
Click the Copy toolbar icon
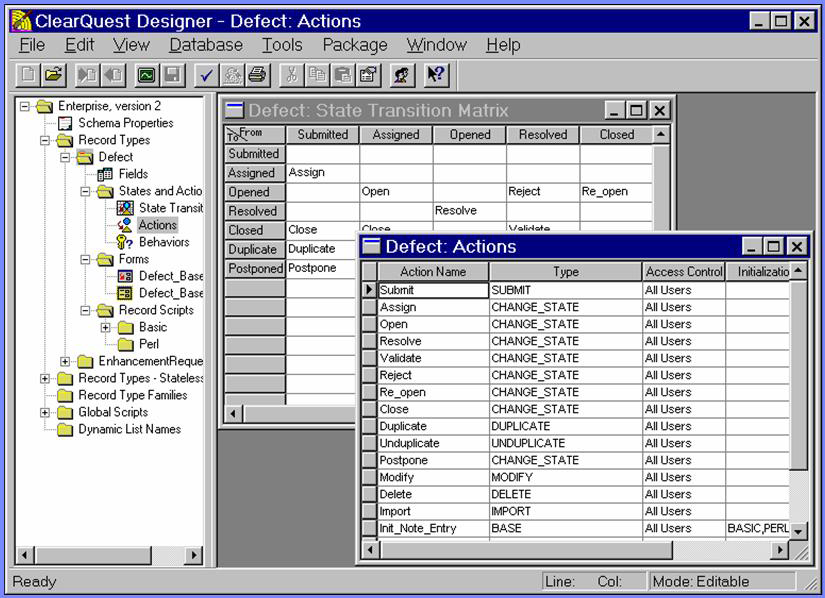pyautogui.click(x=317, y=75)
